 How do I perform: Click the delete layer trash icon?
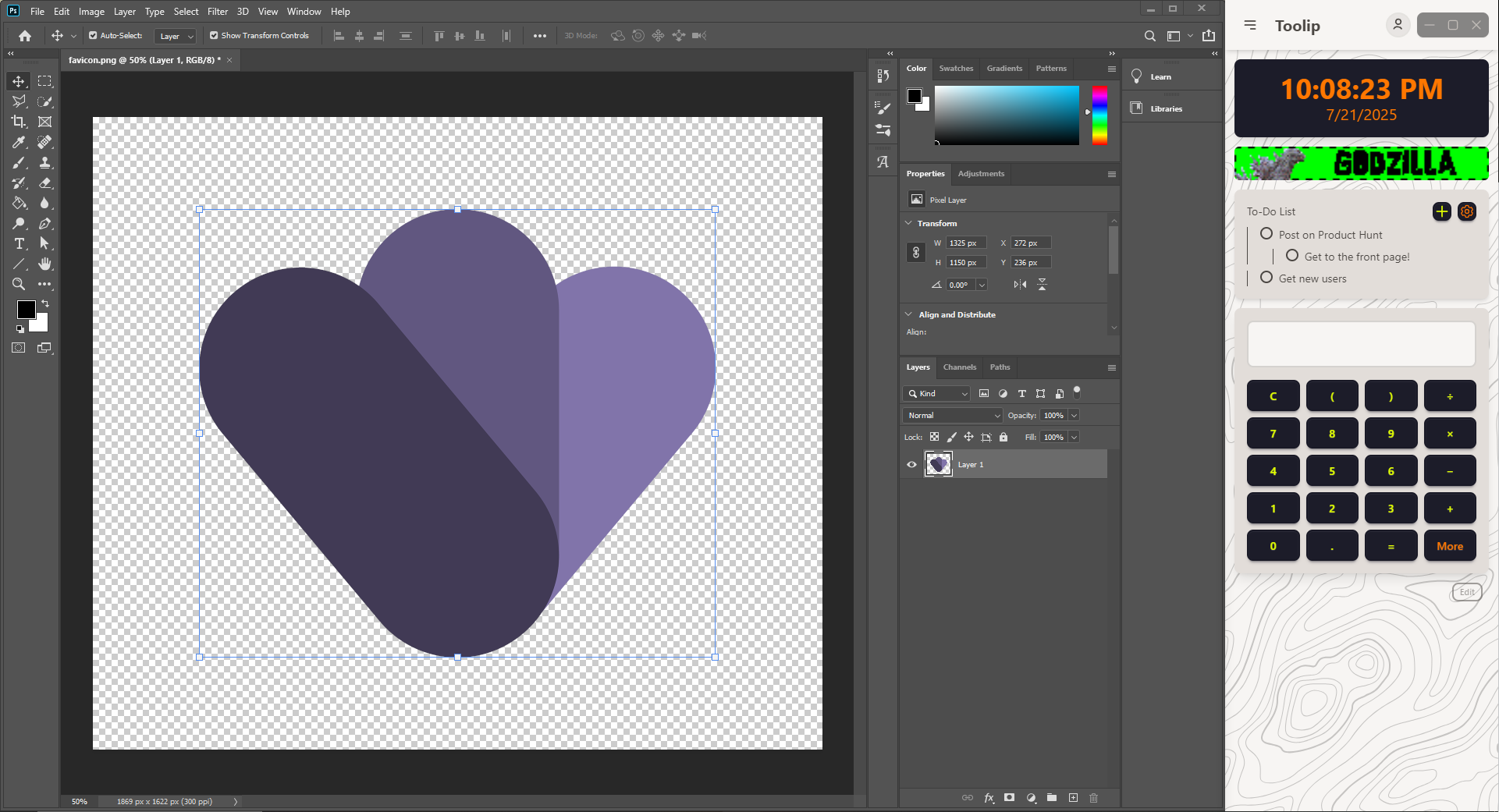[x=1093, y=797]
